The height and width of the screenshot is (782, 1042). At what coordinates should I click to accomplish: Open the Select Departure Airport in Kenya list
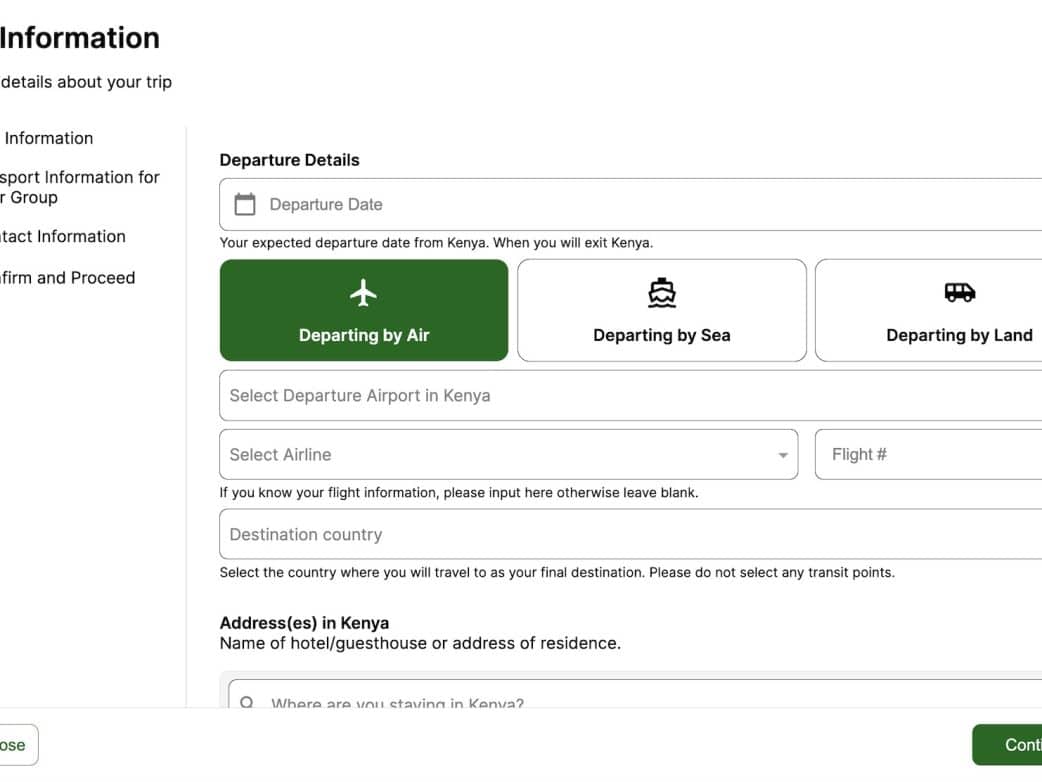pos(630,396)
